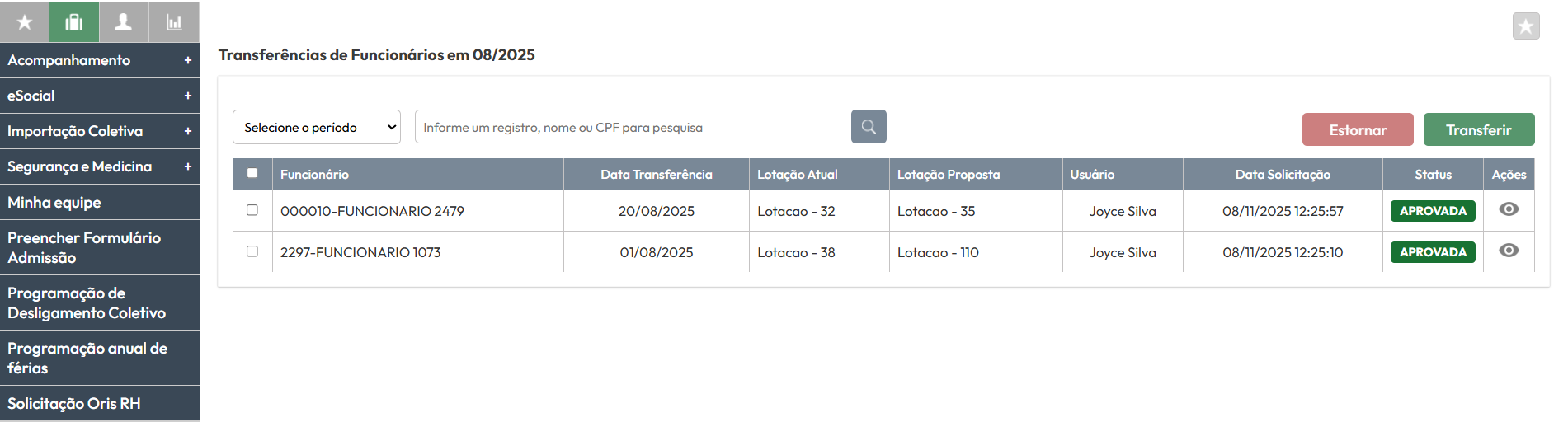Select the briefcase tab icon
The height and width of the screenshot is (422, 1568).
click(x=74, y=22)
